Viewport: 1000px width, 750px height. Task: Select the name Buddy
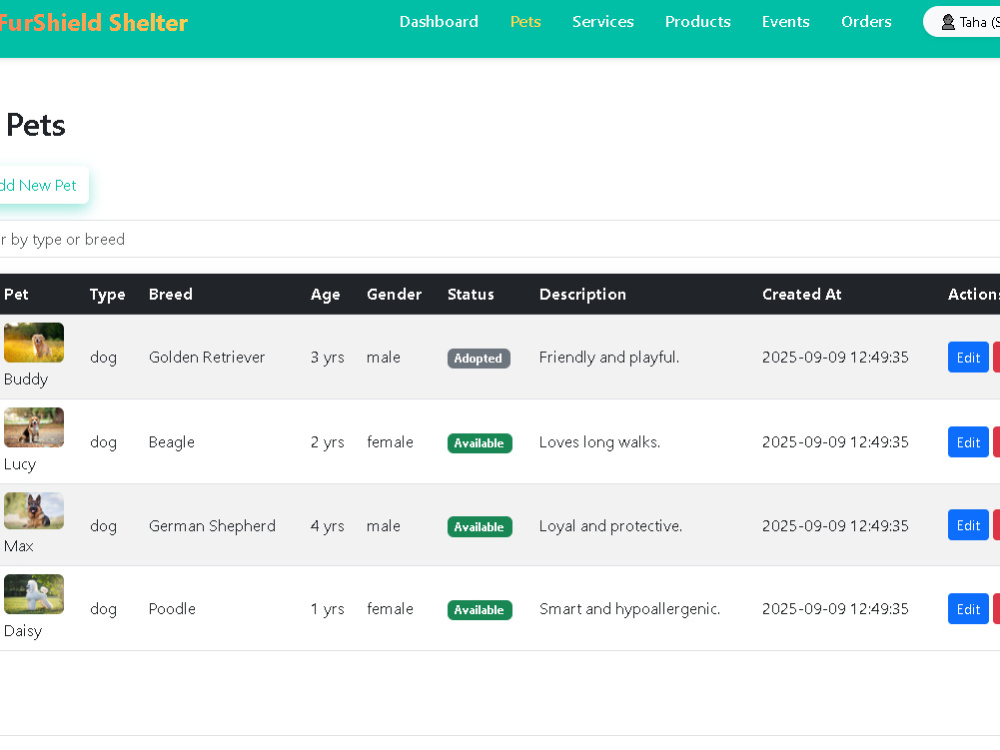tap(26, 379)
